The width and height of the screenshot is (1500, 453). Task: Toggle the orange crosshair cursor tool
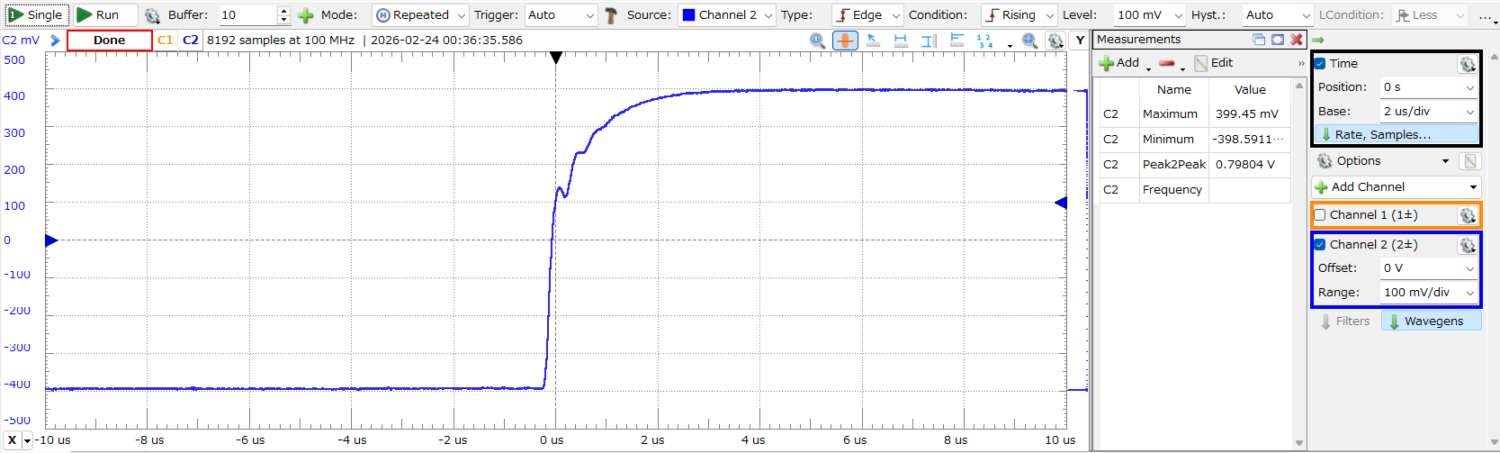[845, 40]
